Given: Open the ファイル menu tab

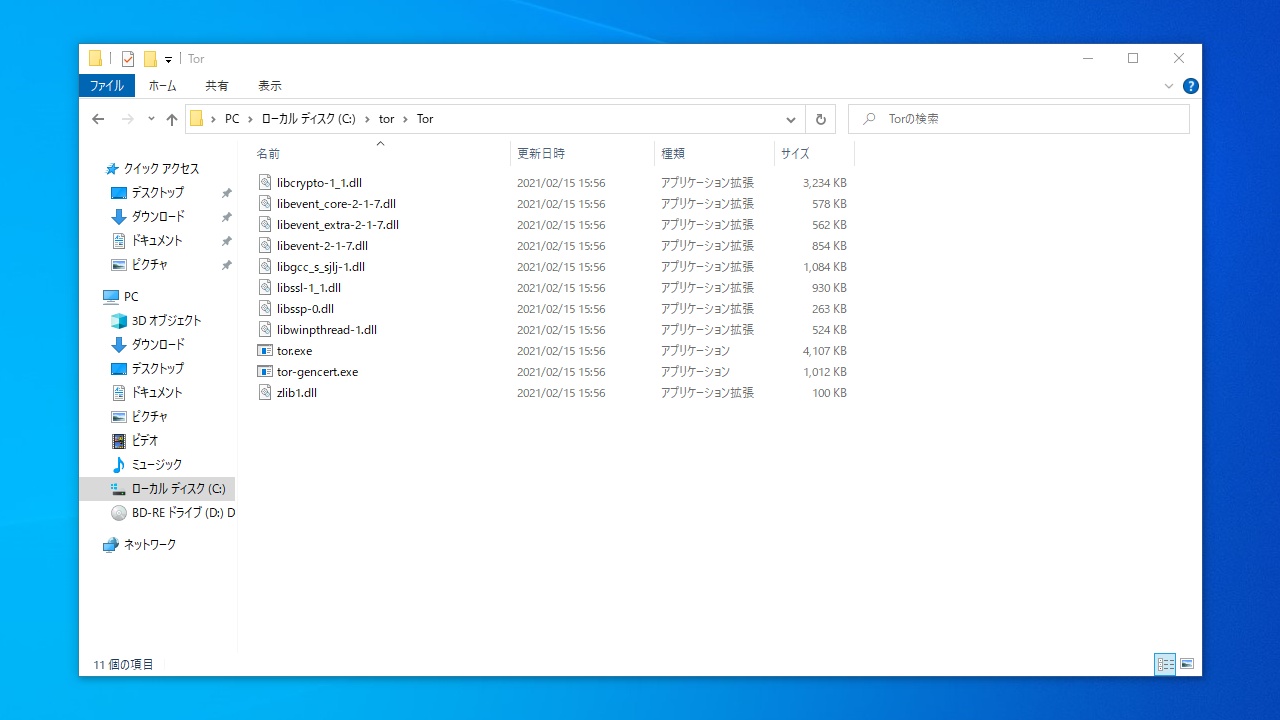Looking at the screenshot, I should [x=107, y=86].
